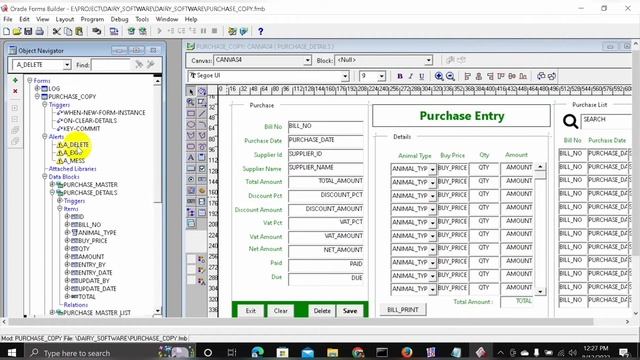
Task: Click the Open folder toolbar icon
Action: pyautogui.click(x=17, y=31)
